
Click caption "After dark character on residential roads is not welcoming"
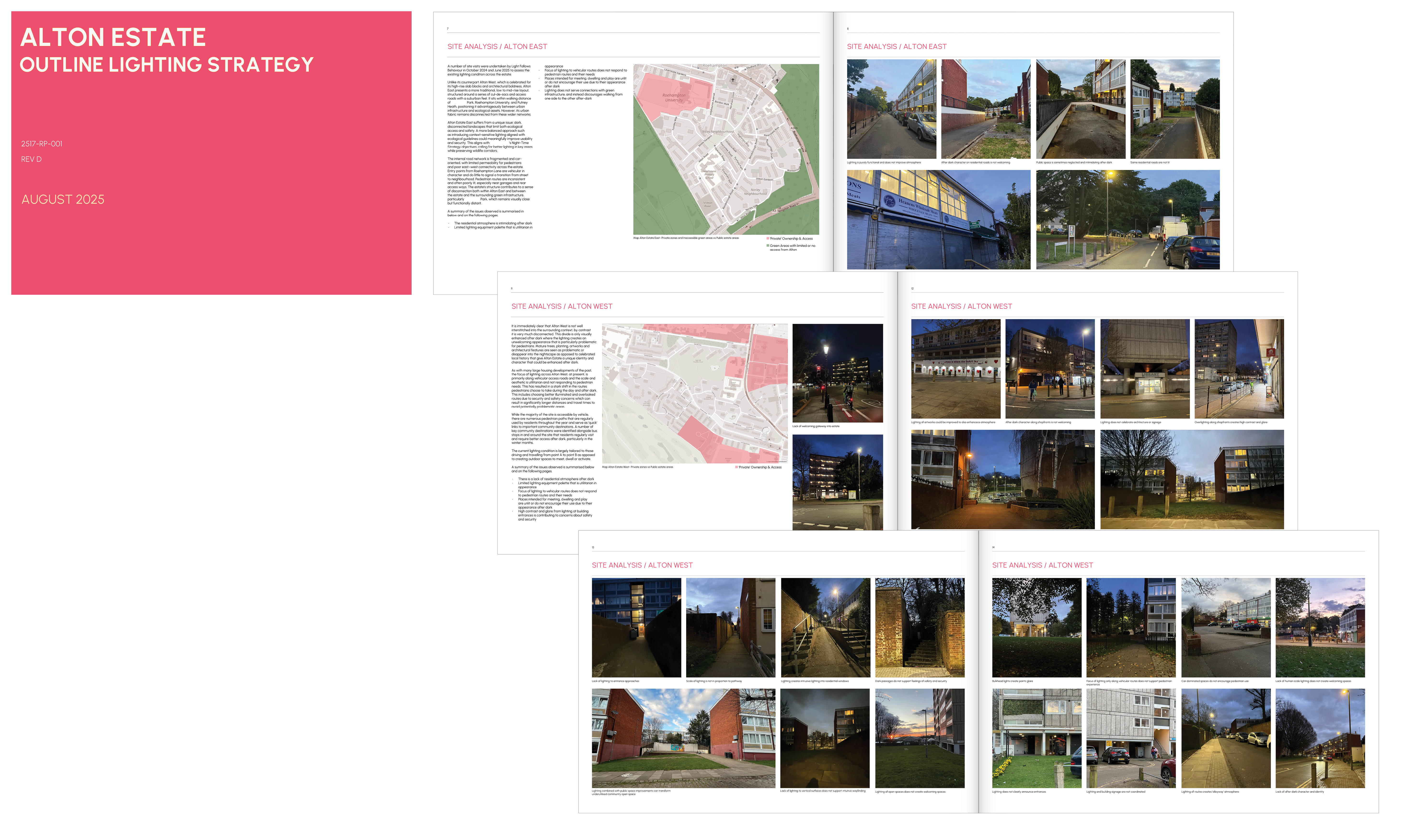tap(975, 162)
